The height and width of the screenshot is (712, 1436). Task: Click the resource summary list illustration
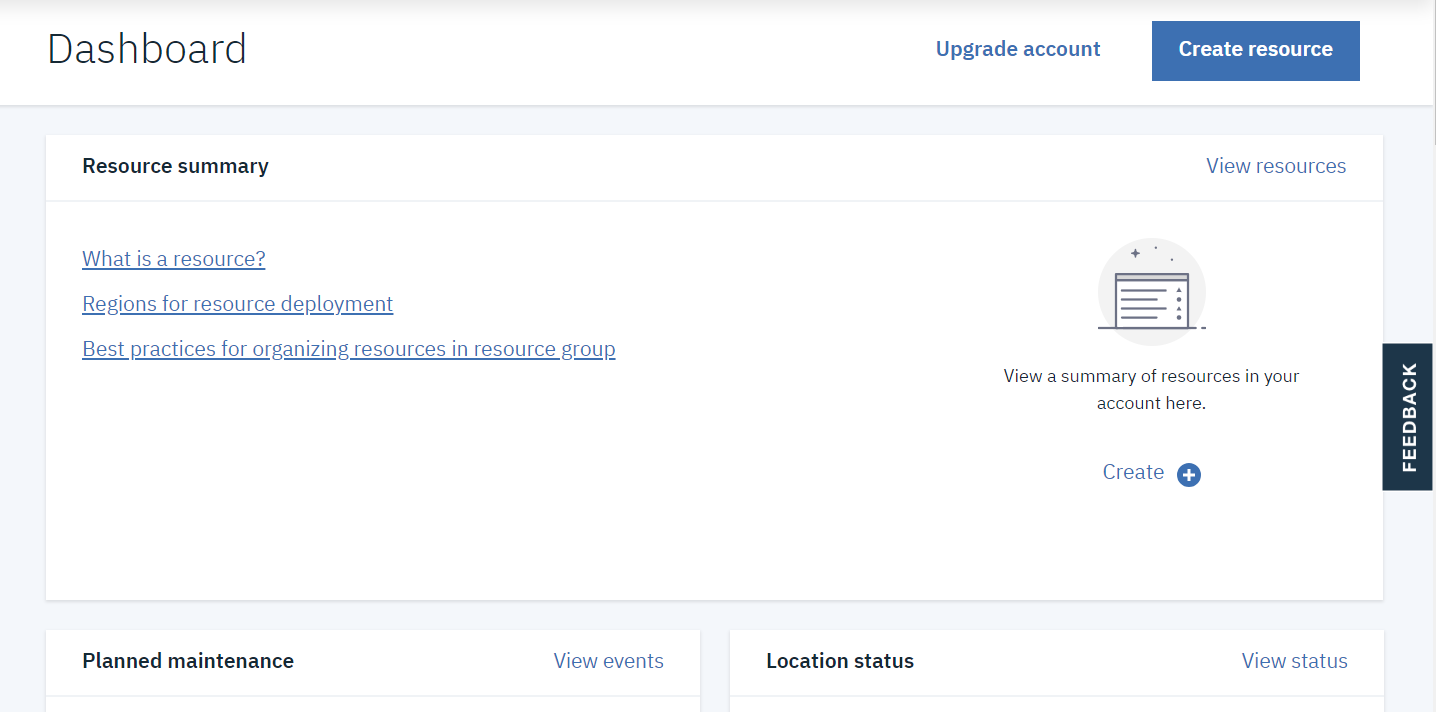pos(1151,291)
